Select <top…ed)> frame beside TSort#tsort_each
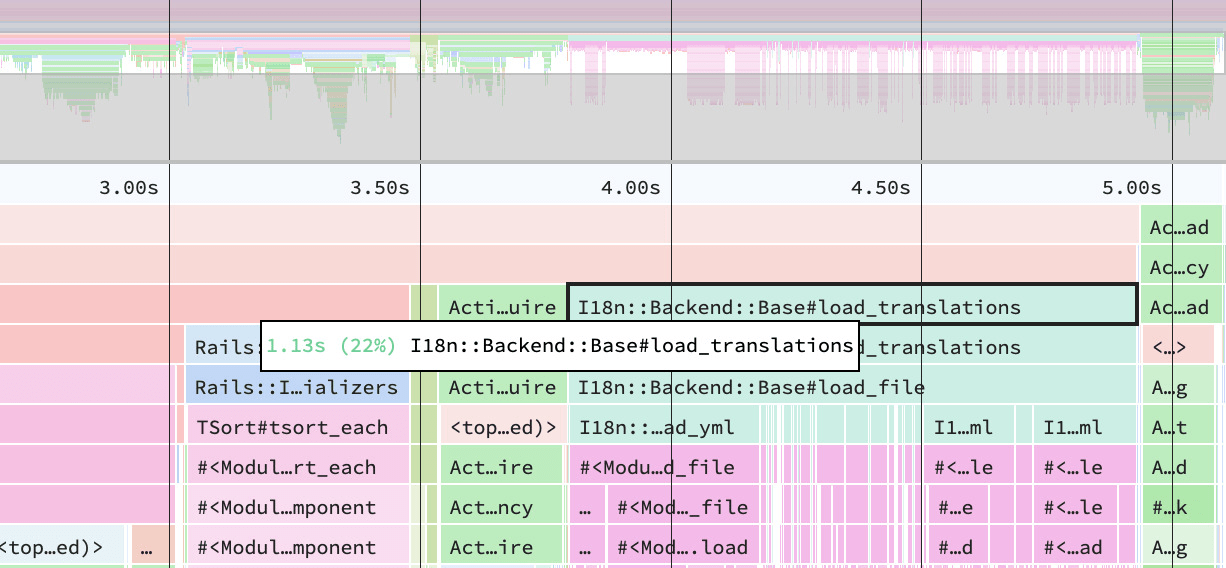Viewport: 1226px width, 568px height. point(503,426)
